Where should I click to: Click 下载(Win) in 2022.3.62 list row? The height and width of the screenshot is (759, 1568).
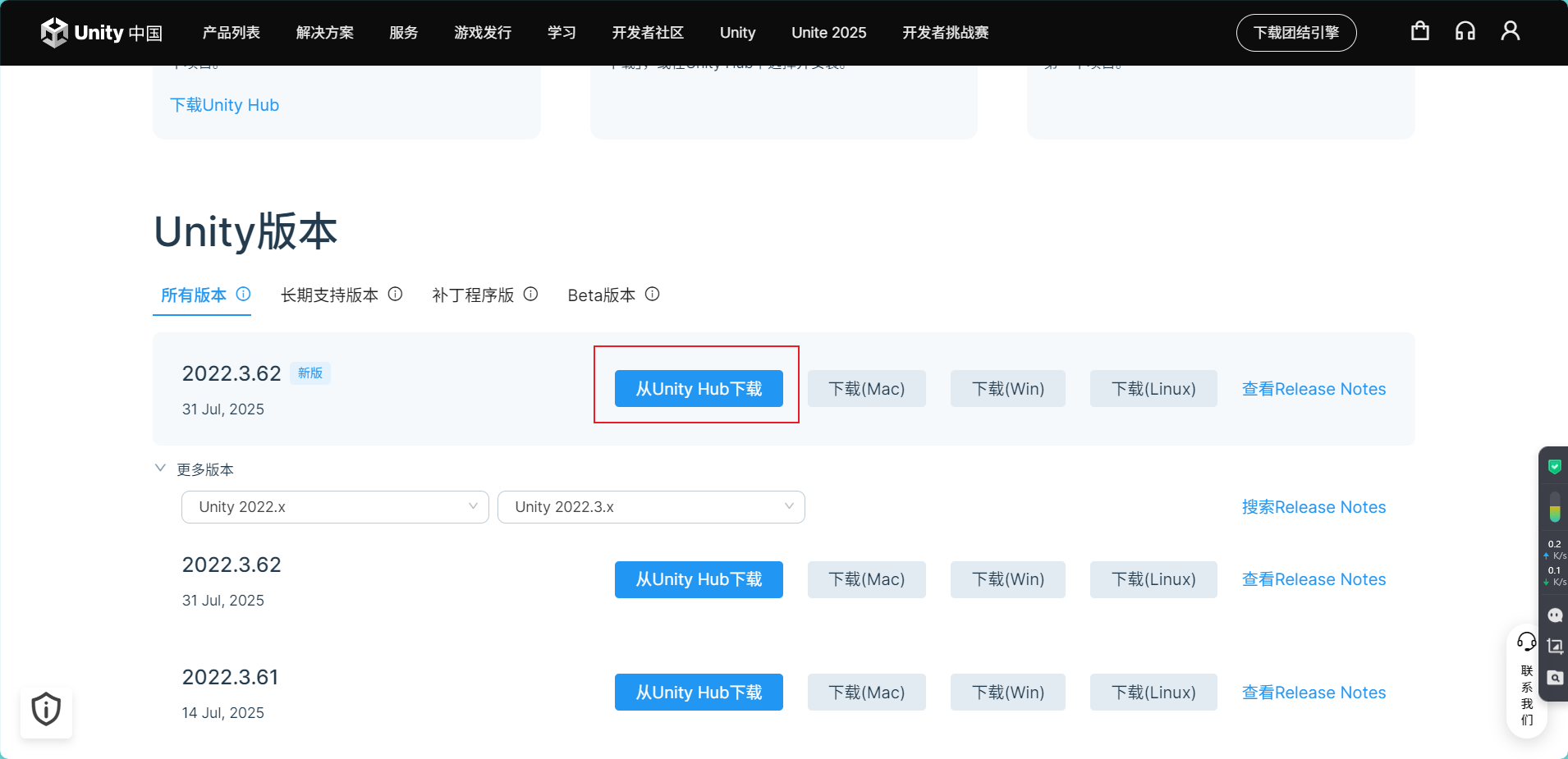click(1008, 579)
